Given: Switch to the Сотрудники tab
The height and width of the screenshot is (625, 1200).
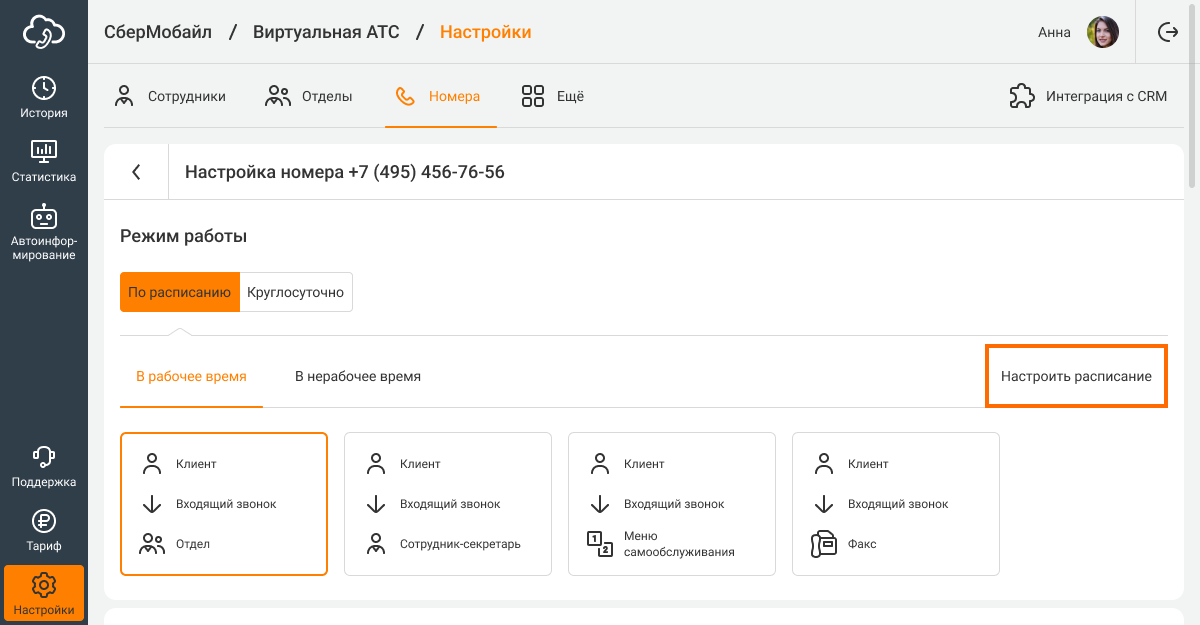Looking at the screenshot, I should point(170,97).
